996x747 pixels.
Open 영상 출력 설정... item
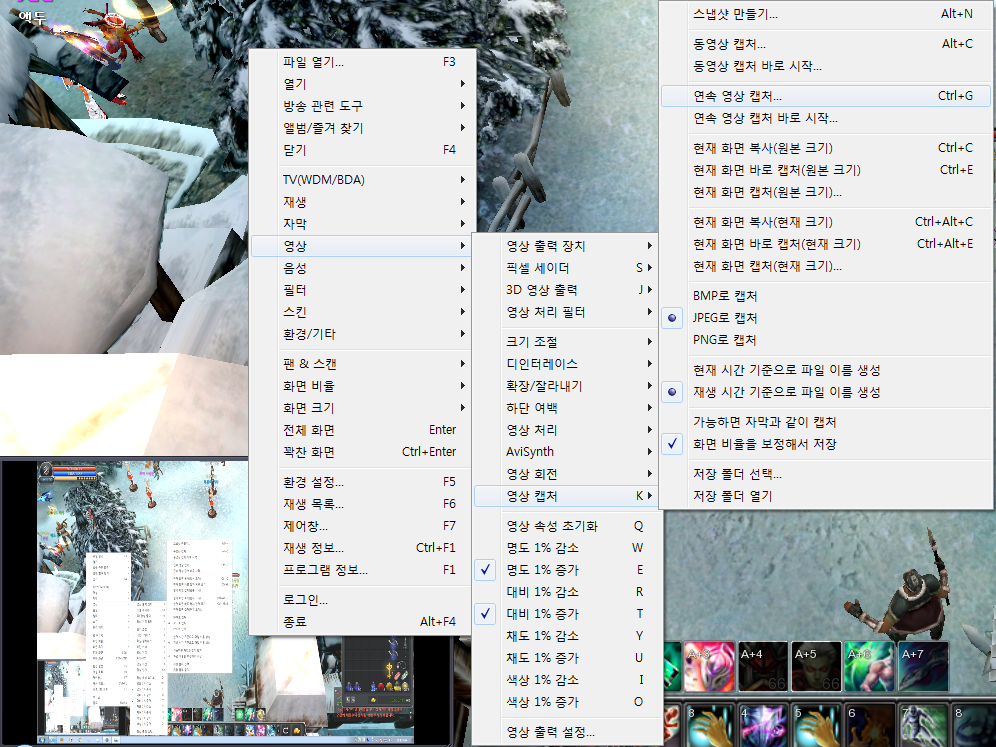569,732
